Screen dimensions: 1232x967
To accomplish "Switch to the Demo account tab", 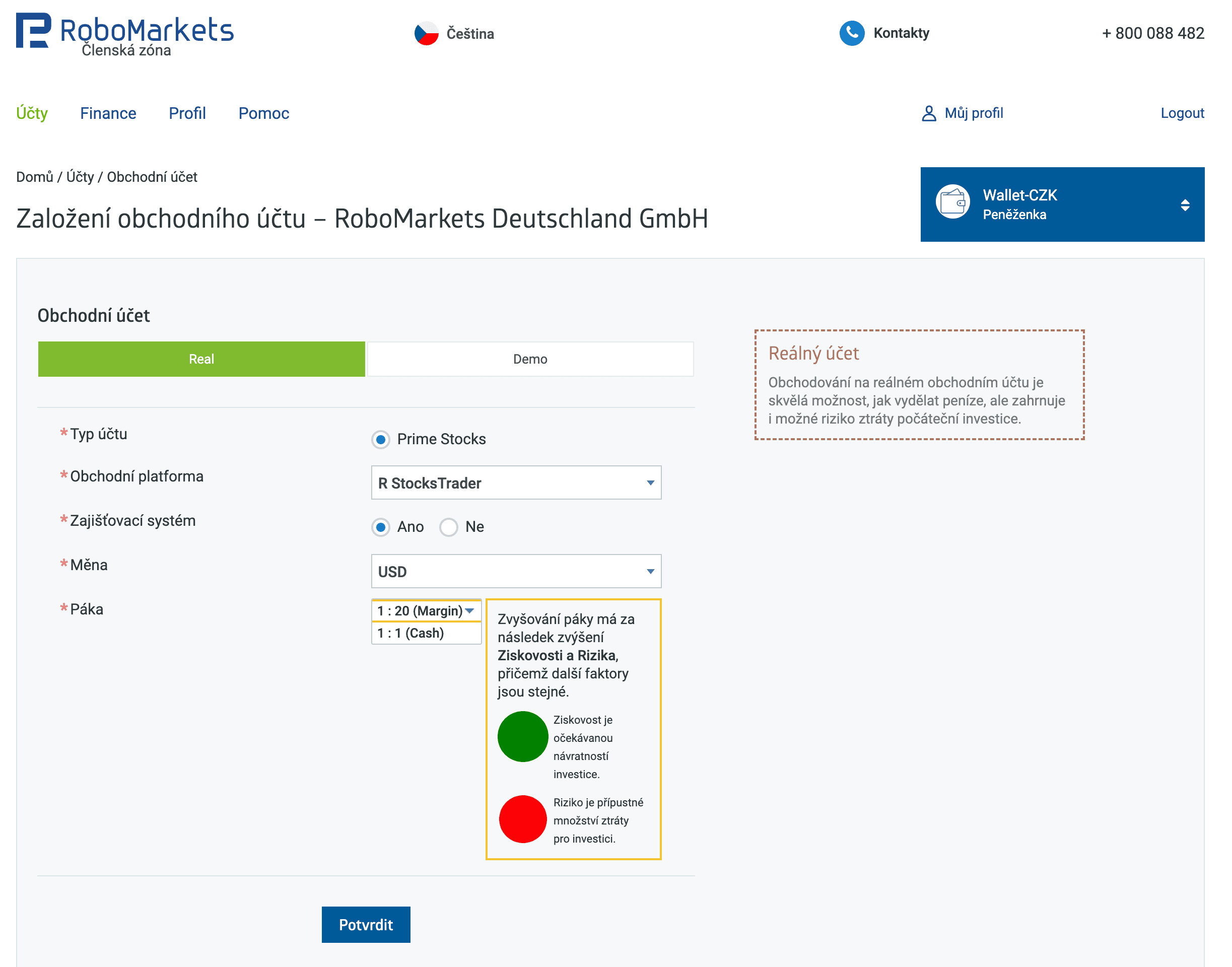I will pos(530,359).
